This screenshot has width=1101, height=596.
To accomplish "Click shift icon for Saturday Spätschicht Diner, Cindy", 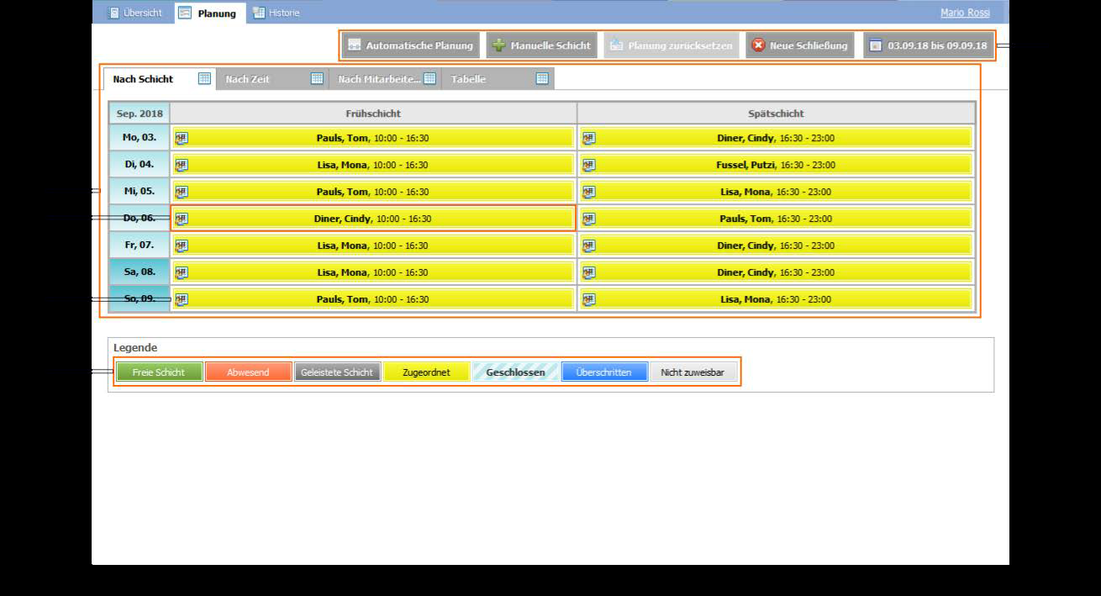I will (x=588, y=272).
